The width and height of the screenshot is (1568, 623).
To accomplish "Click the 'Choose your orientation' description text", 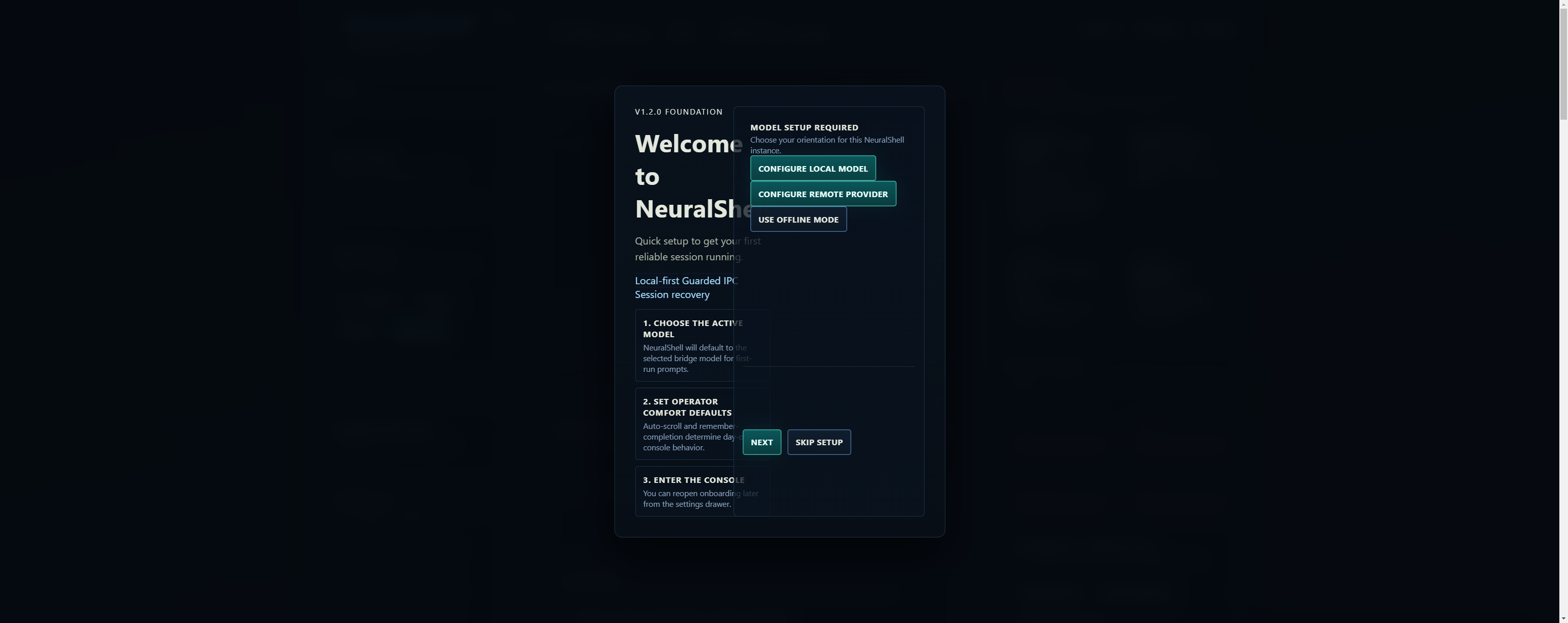I will tap(827, 145).
